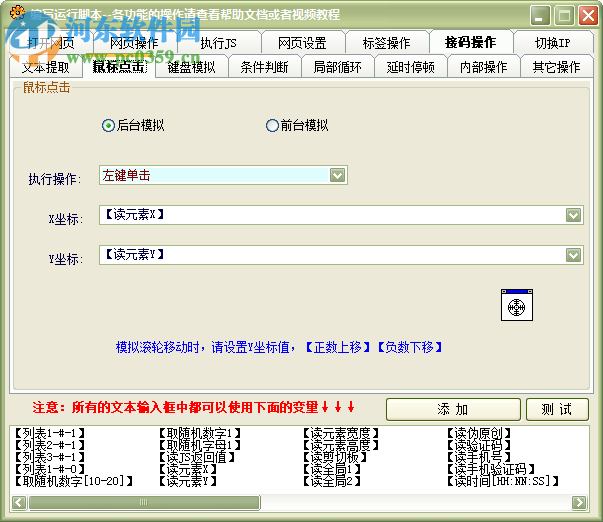Open the 标签操作 tab
This screenshot has height=522, width=603.
click(x=386, y=43)
